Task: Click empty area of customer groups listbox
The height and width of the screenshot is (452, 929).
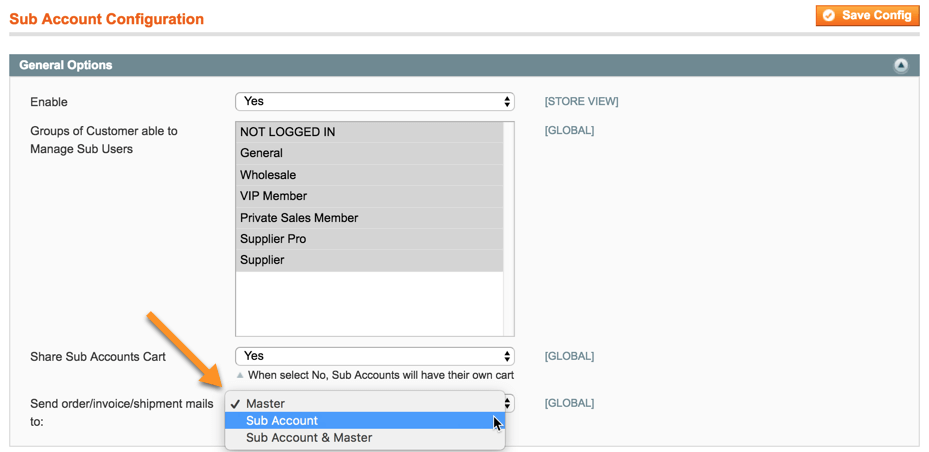Action: coord(370,303)
